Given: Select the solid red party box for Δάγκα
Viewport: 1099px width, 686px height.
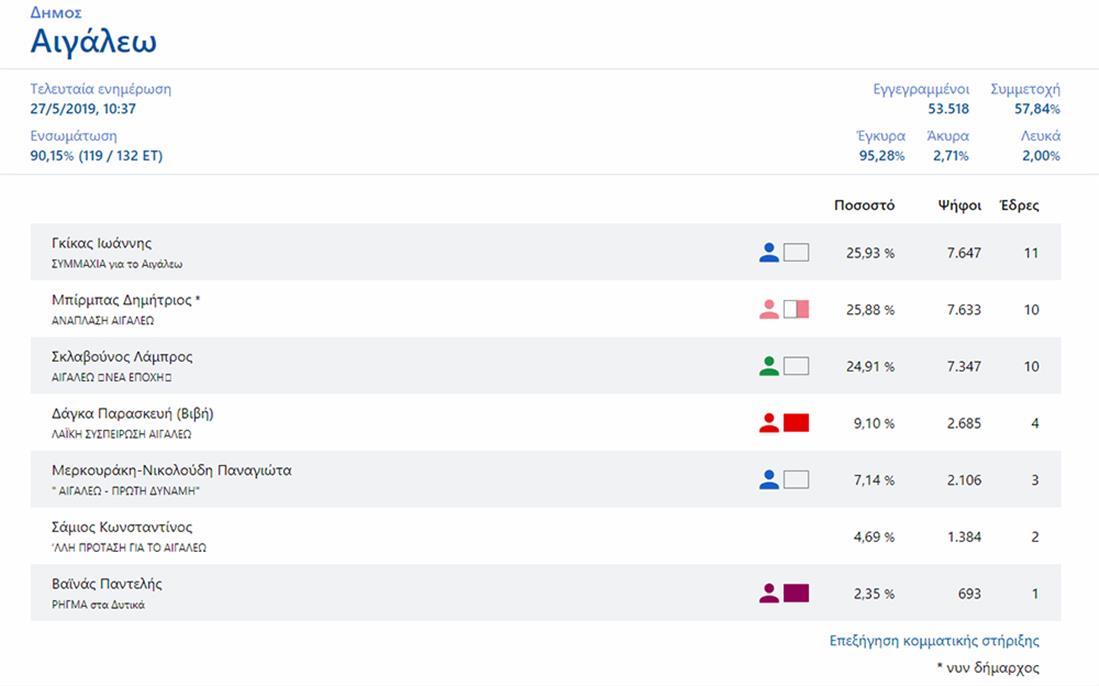Looking at the screenshot, I should [x=796, y=423].
